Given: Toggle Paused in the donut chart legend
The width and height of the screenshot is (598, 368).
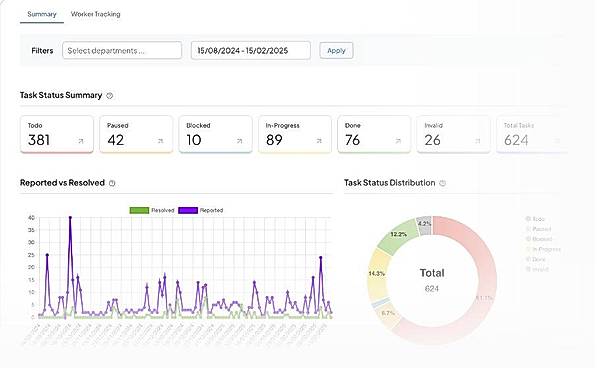Looking at the screenshot, I should point(538,229).
